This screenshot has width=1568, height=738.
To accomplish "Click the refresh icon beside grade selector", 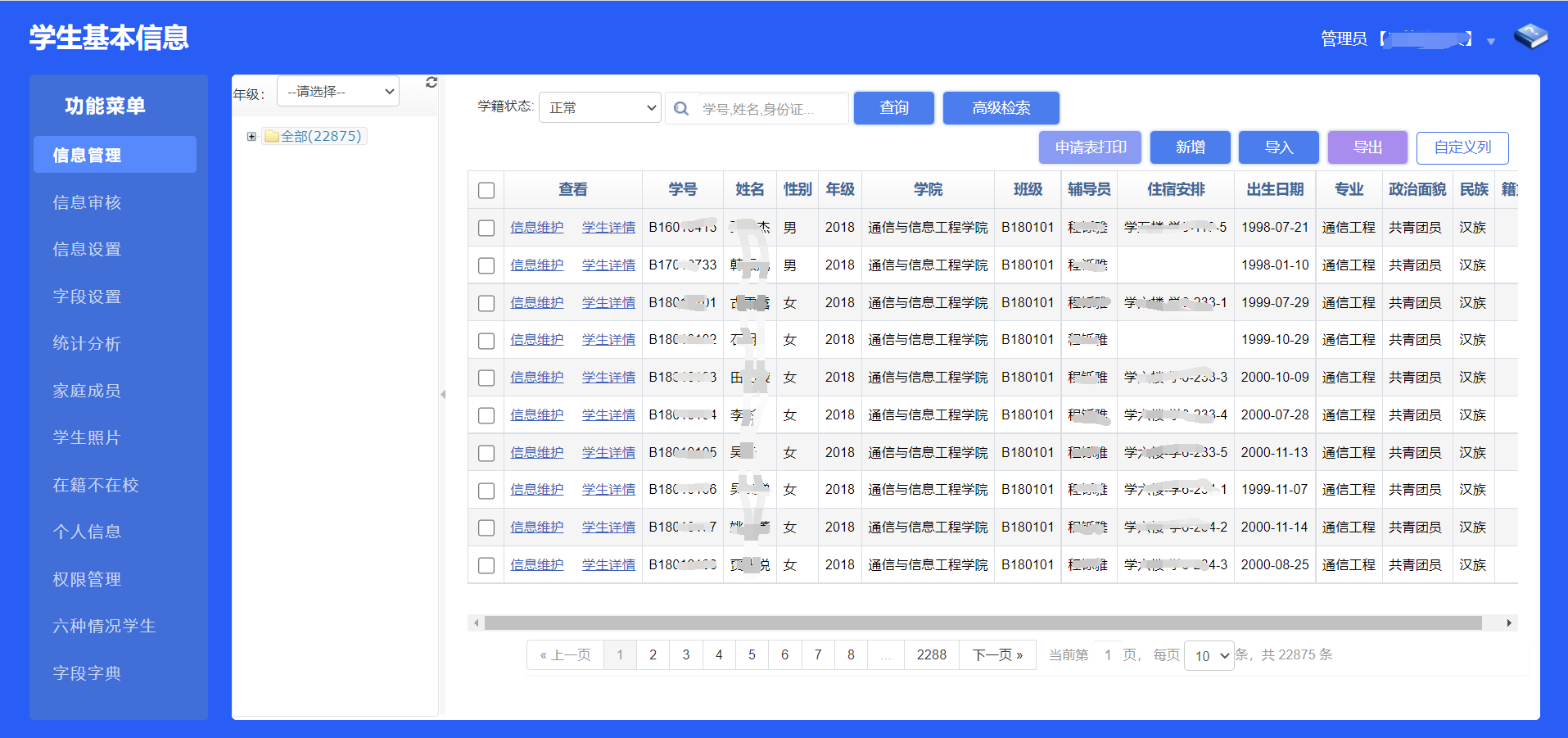I will [x=432, y=82].
